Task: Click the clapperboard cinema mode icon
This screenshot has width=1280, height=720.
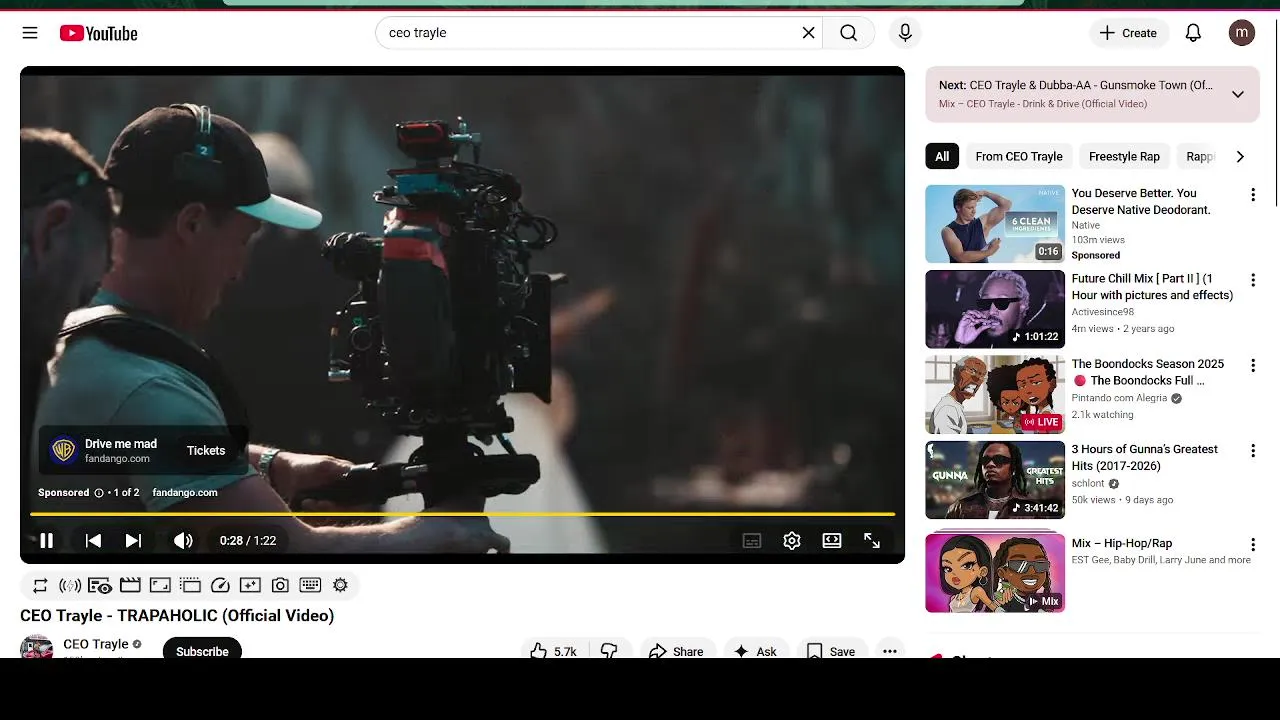Action: (x=130, y=585)
